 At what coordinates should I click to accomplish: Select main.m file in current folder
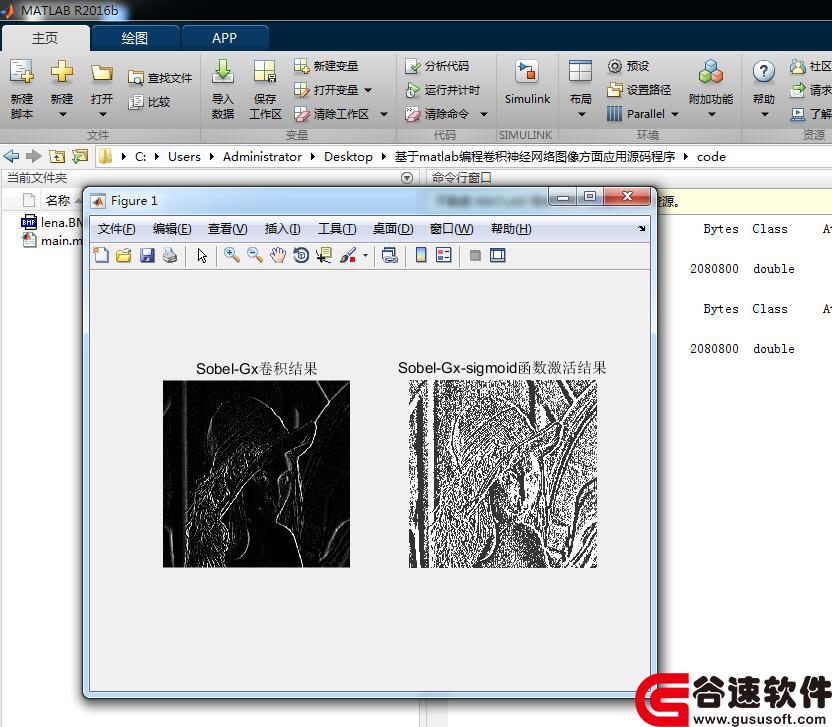[x=51, y=240]
